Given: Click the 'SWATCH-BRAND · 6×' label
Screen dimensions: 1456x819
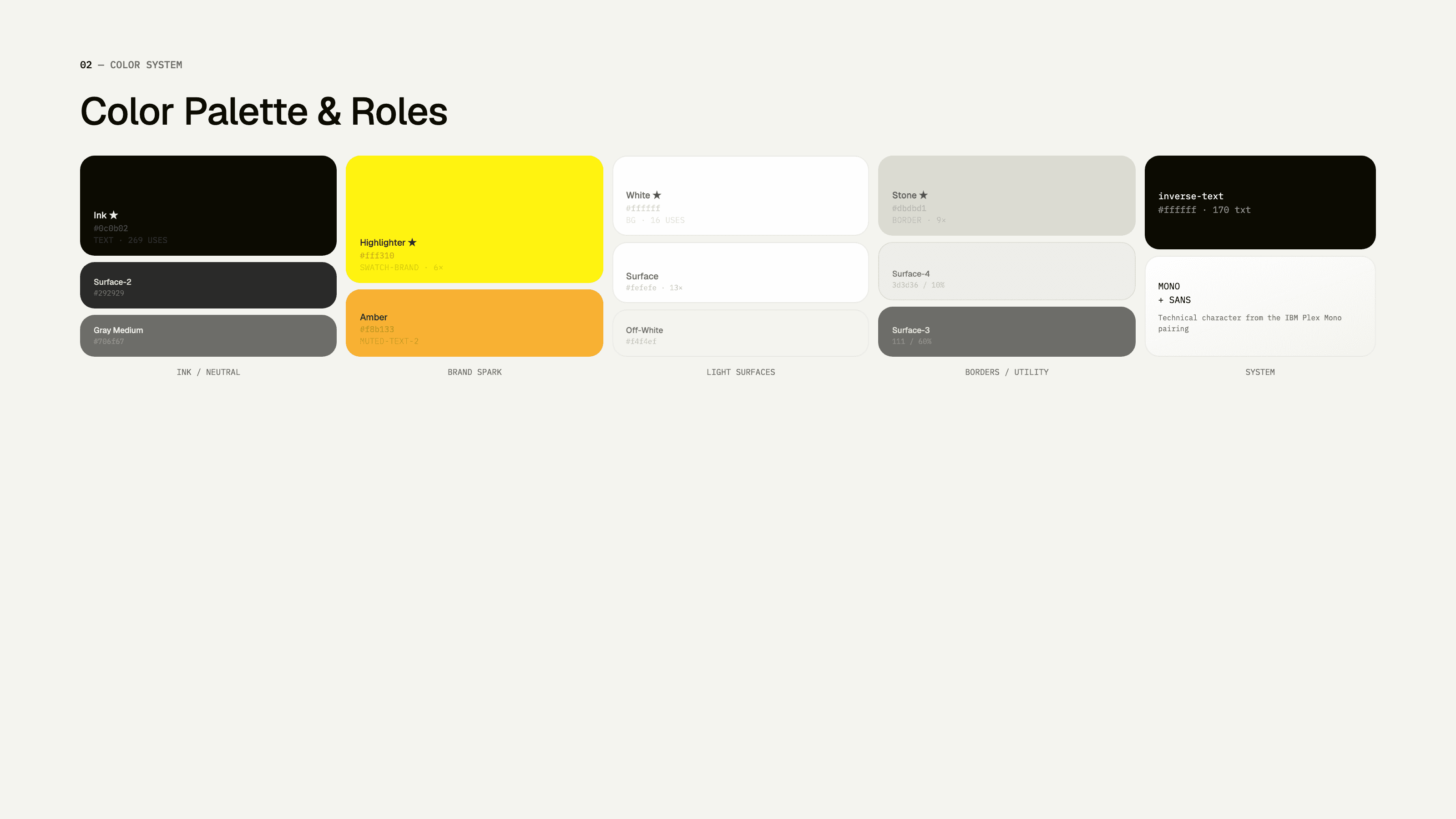Looking at the screenshot, I should coord(401,268).
